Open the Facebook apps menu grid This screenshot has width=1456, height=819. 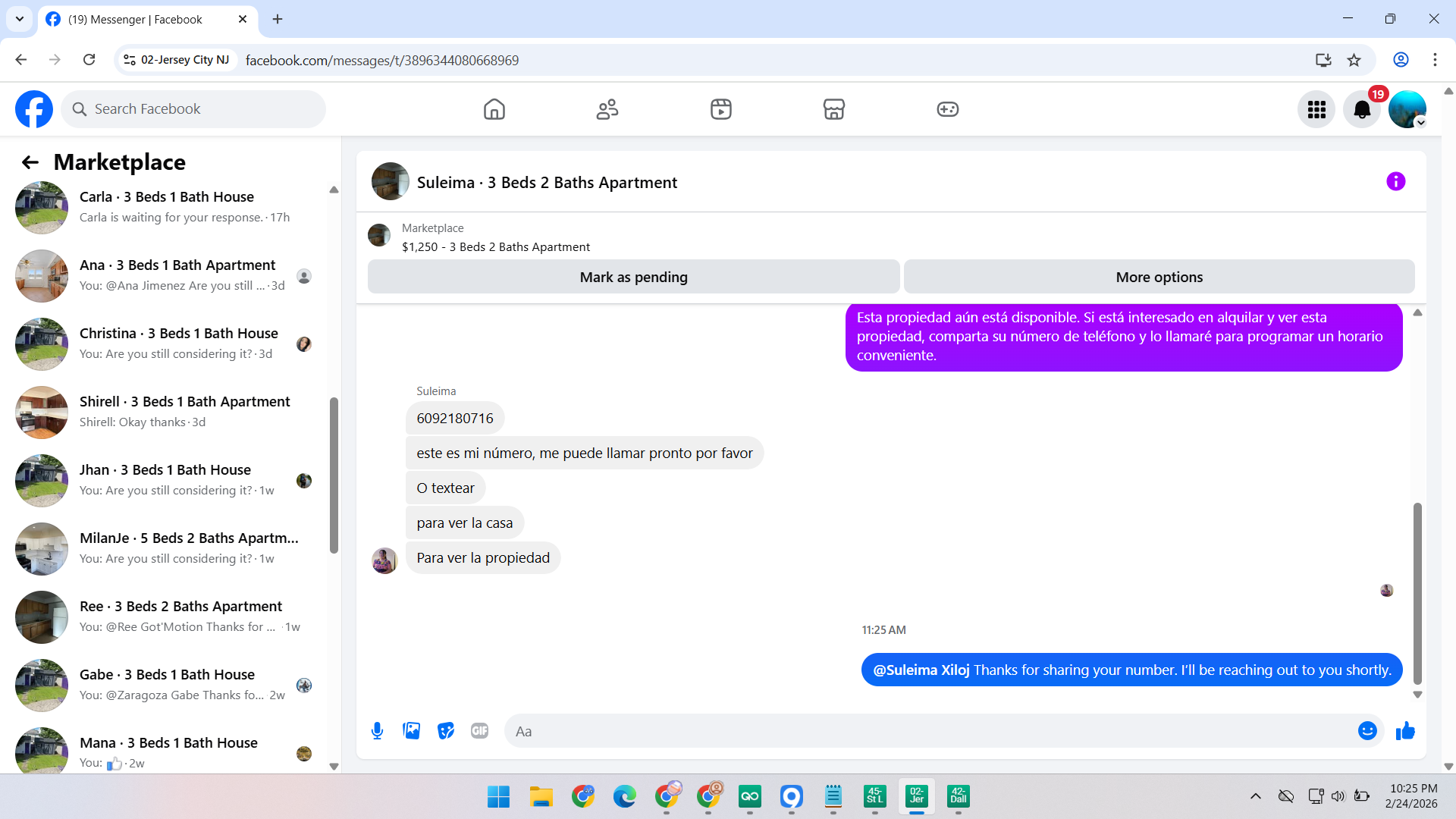[x=1316, y=110]
